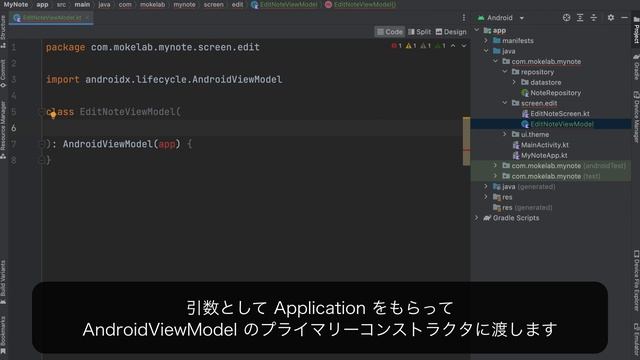The width and height of the screenshot is (640, 360).
Task: Select MainActivity.kt in the project tree
Action: click(540, 145)
